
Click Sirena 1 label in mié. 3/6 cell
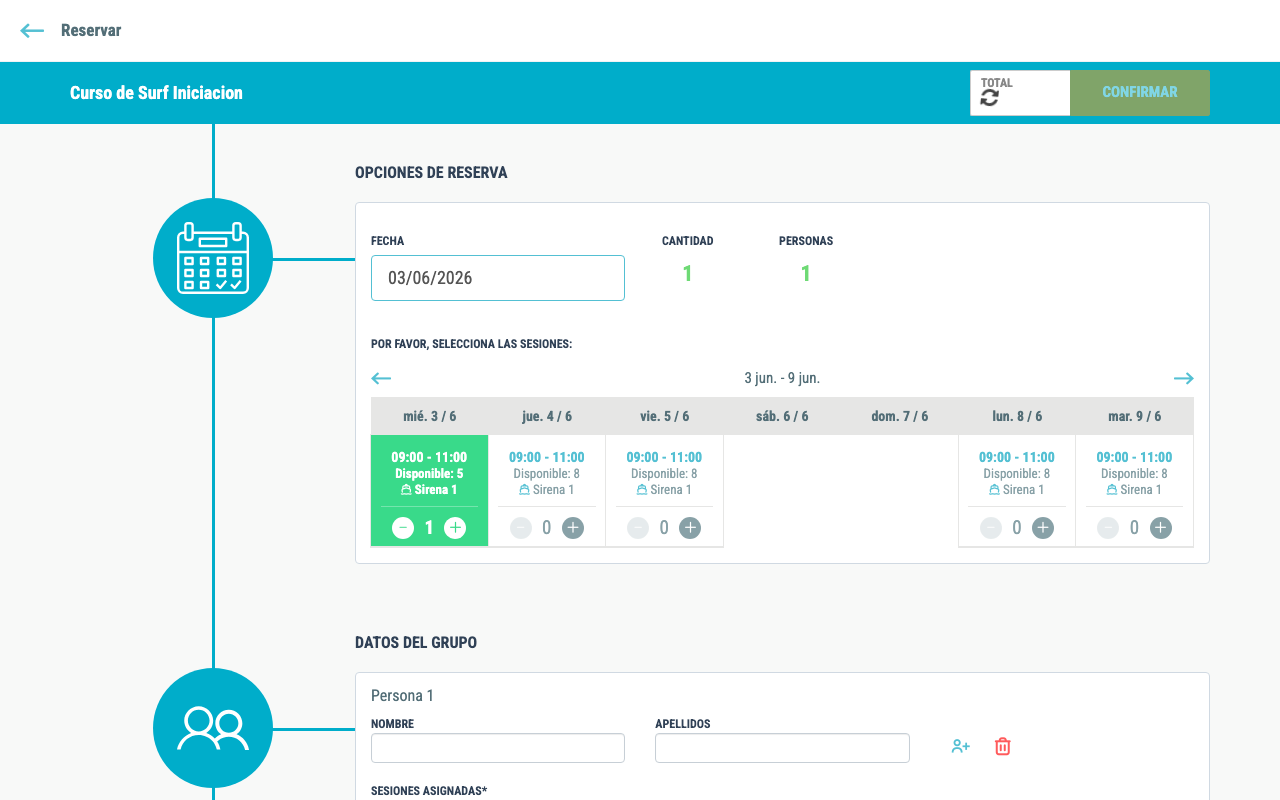[x=429, y=490]
